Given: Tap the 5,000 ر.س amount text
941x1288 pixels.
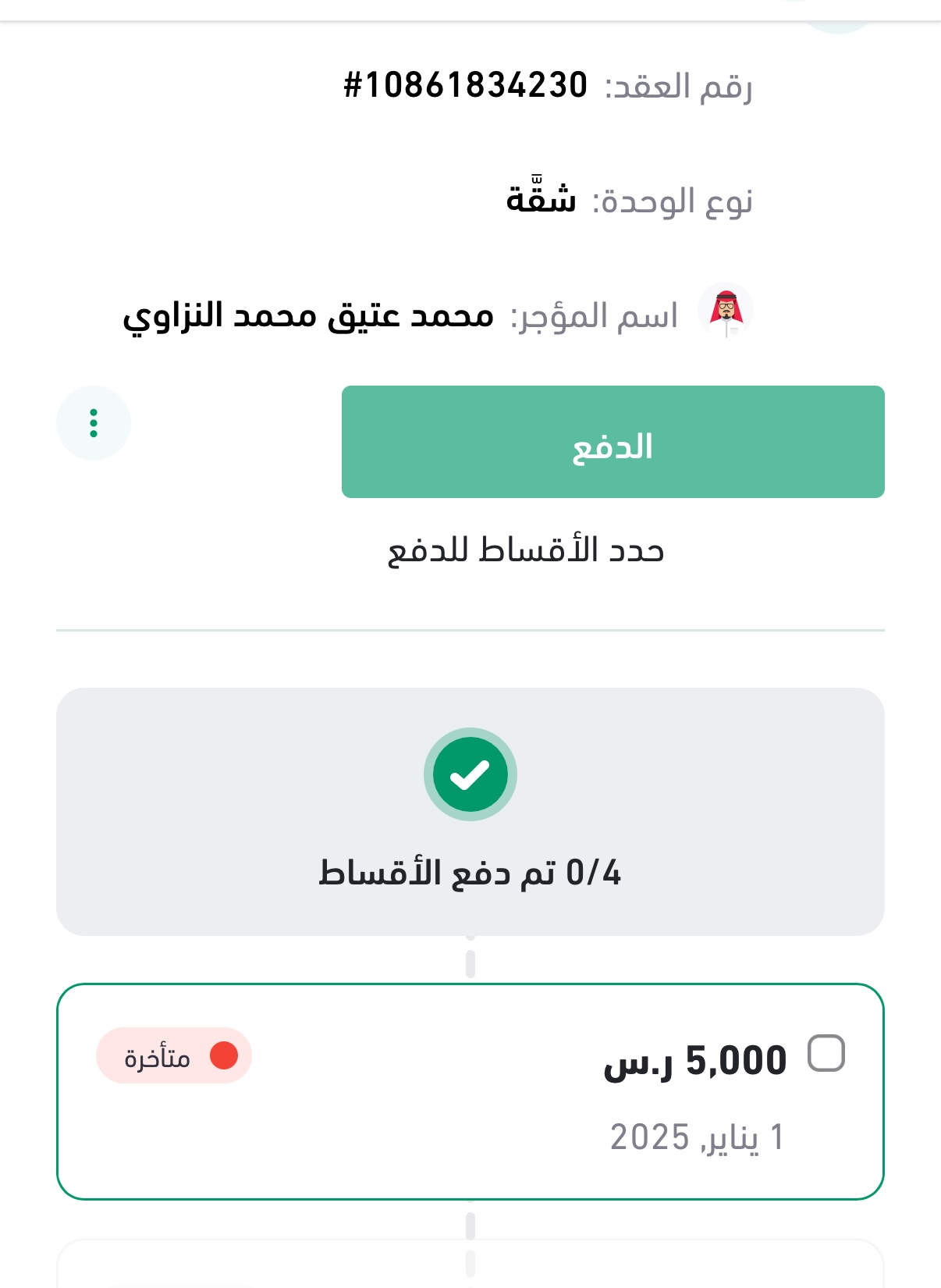Looking at the screenshot, I should [694, 1061].
